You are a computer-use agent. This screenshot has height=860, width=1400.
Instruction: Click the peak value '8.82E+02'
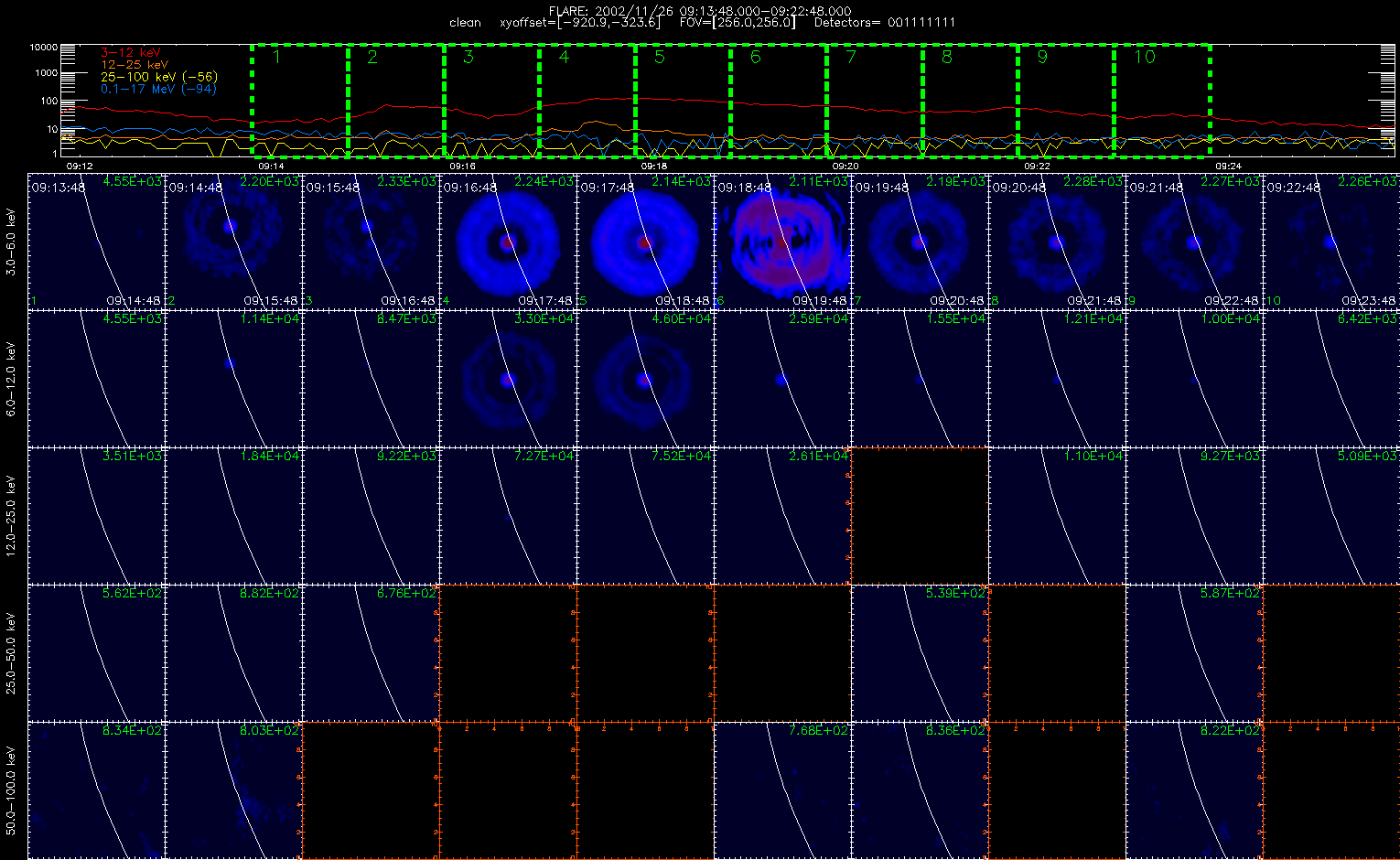[x=269, y=594]
